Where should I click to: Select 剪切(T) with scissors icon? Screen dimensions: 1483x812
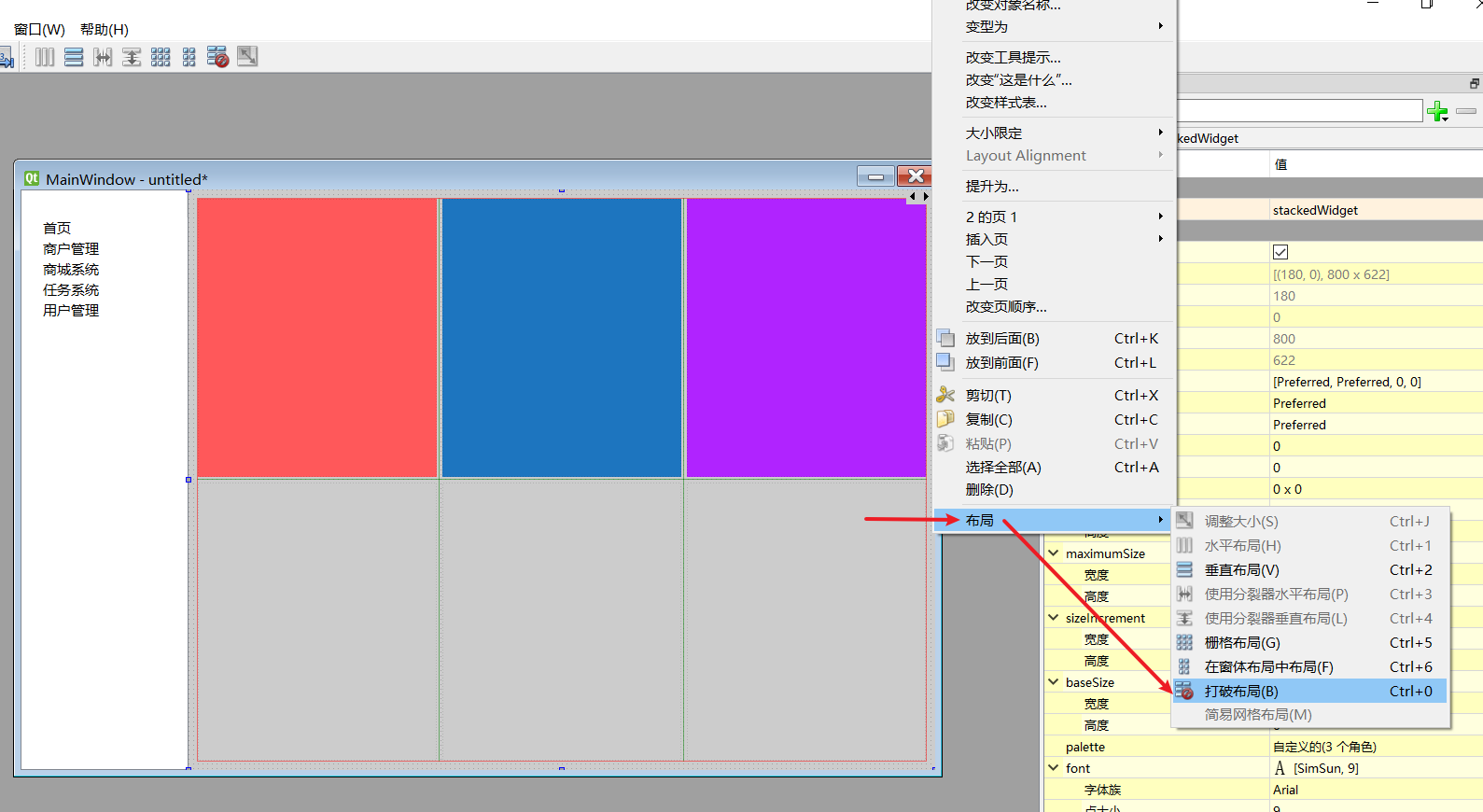[x=1053, y=396]
